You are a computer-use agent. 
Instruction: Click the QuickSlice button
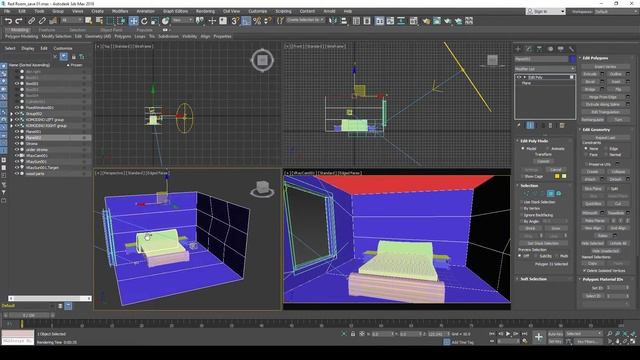[593, 203]
